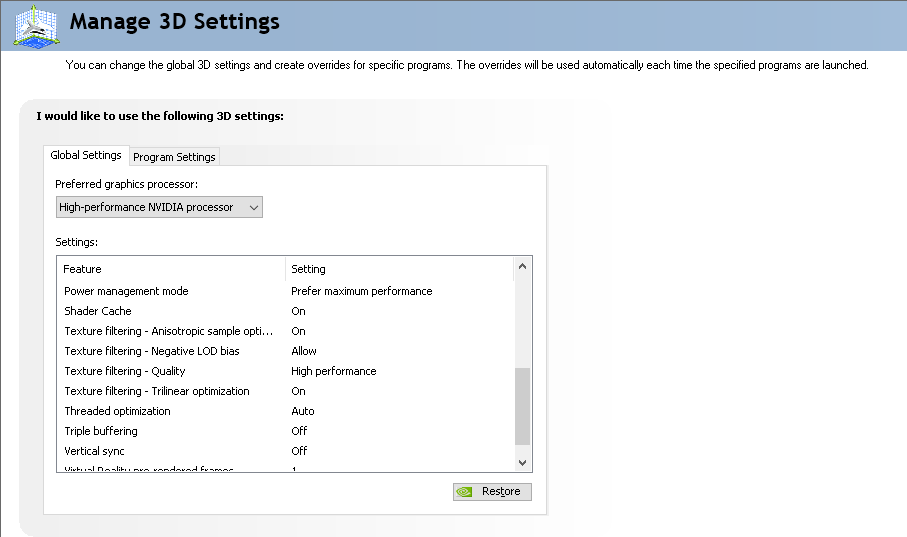Click the NVIDIA logo on Restore button

[464, 492]
